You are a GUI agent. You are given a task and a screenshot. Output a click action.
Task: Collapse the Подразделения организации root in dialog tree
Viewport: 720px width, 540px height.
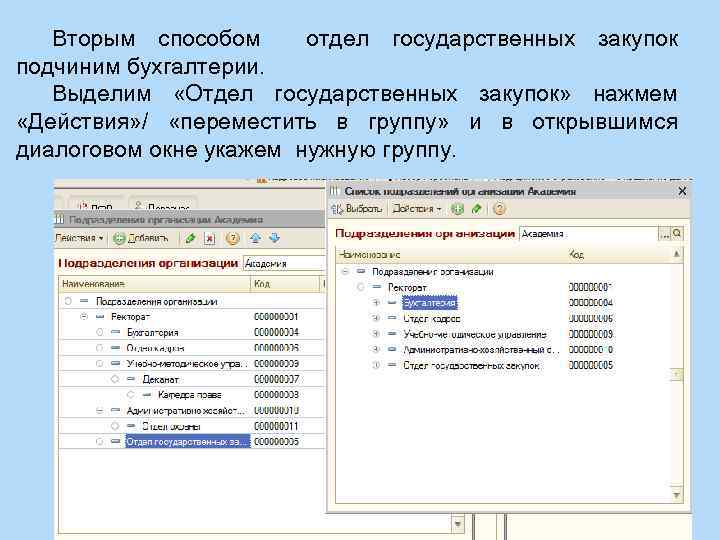[345, 272]
